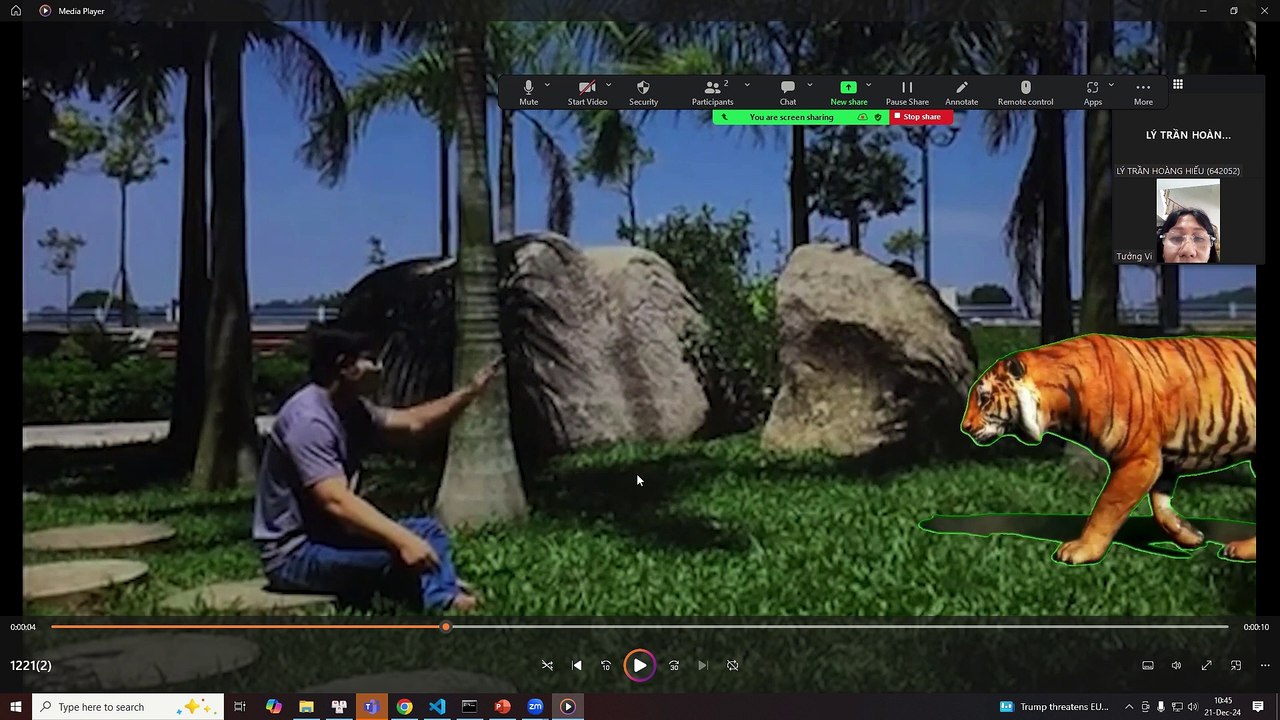Pause the screen share
Image resolution: width=1280 pixels, height=720 pixels.
[907, 93]
